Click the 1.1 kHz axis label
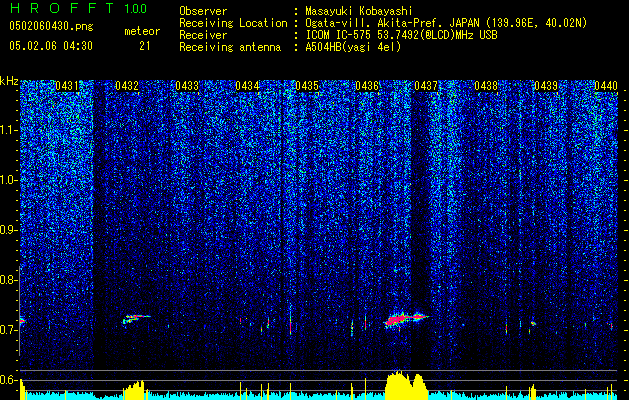The height and width of the screenshot is (400, 629). (9, 130)
